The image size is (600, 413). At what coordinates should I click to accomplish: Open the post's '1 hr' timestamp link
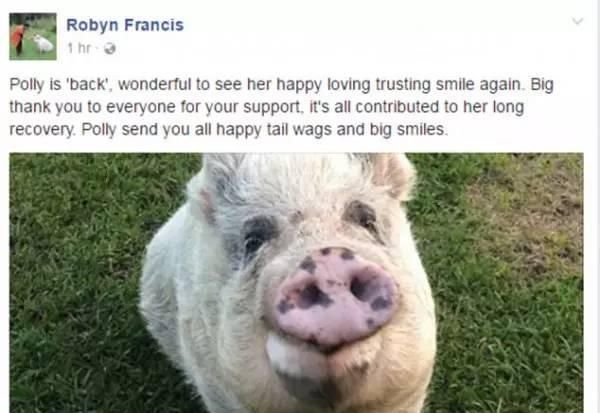[79, 49]
